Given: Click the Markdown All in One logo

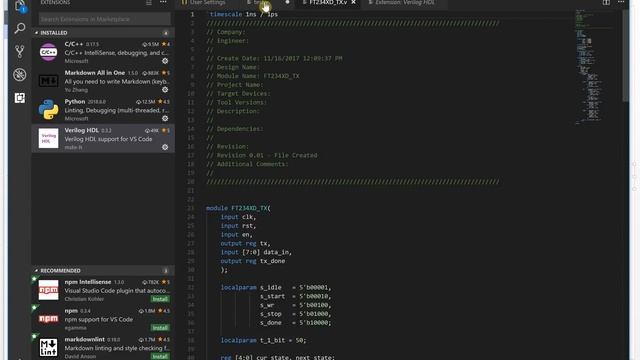Looking at the screenshot, I should tap(49, 81).
